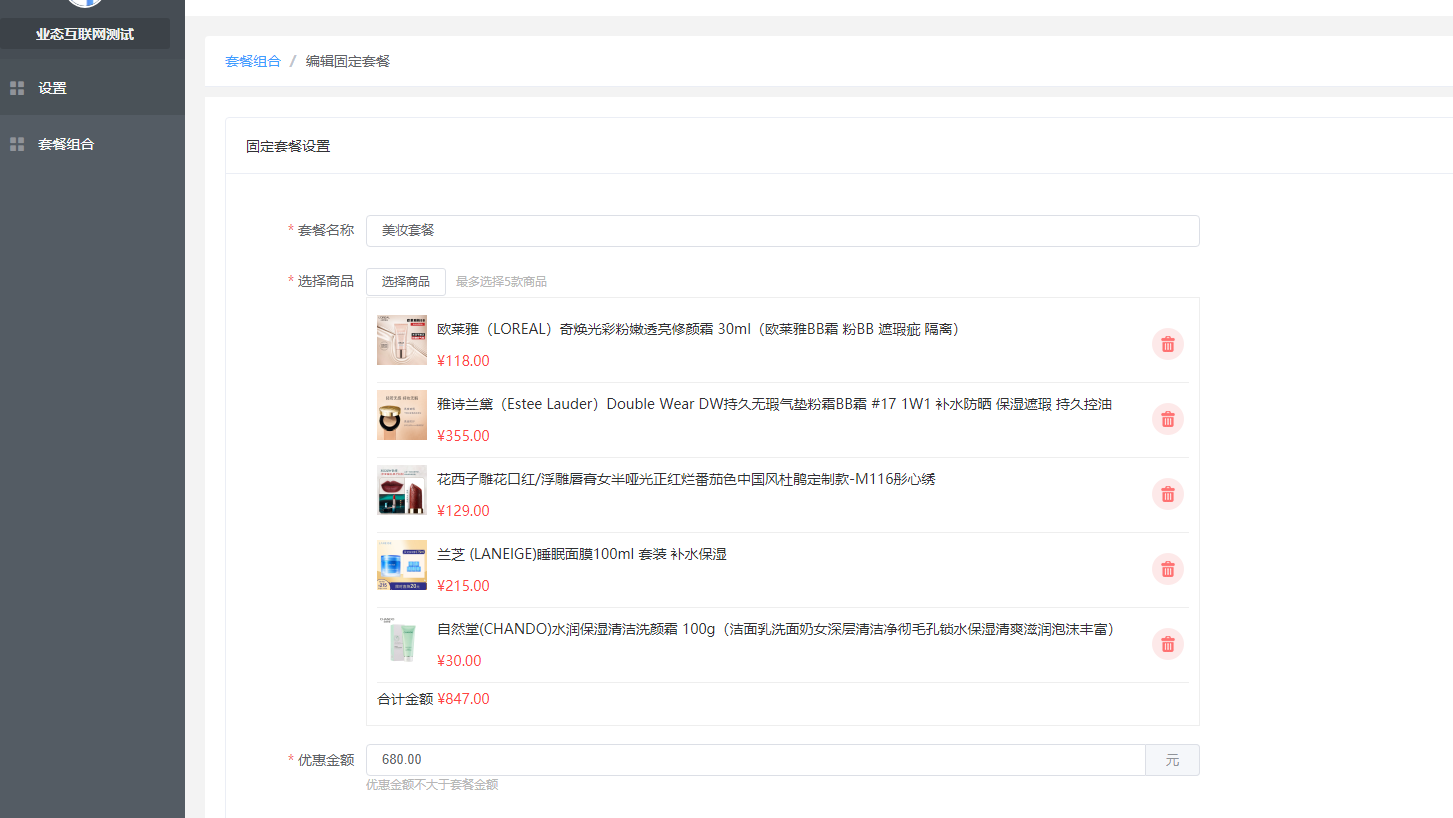The height and width of the screenshot is (818, 1453).
Task: Click the 套餐组合 sidebar grid icon
Action: (17, 144)
